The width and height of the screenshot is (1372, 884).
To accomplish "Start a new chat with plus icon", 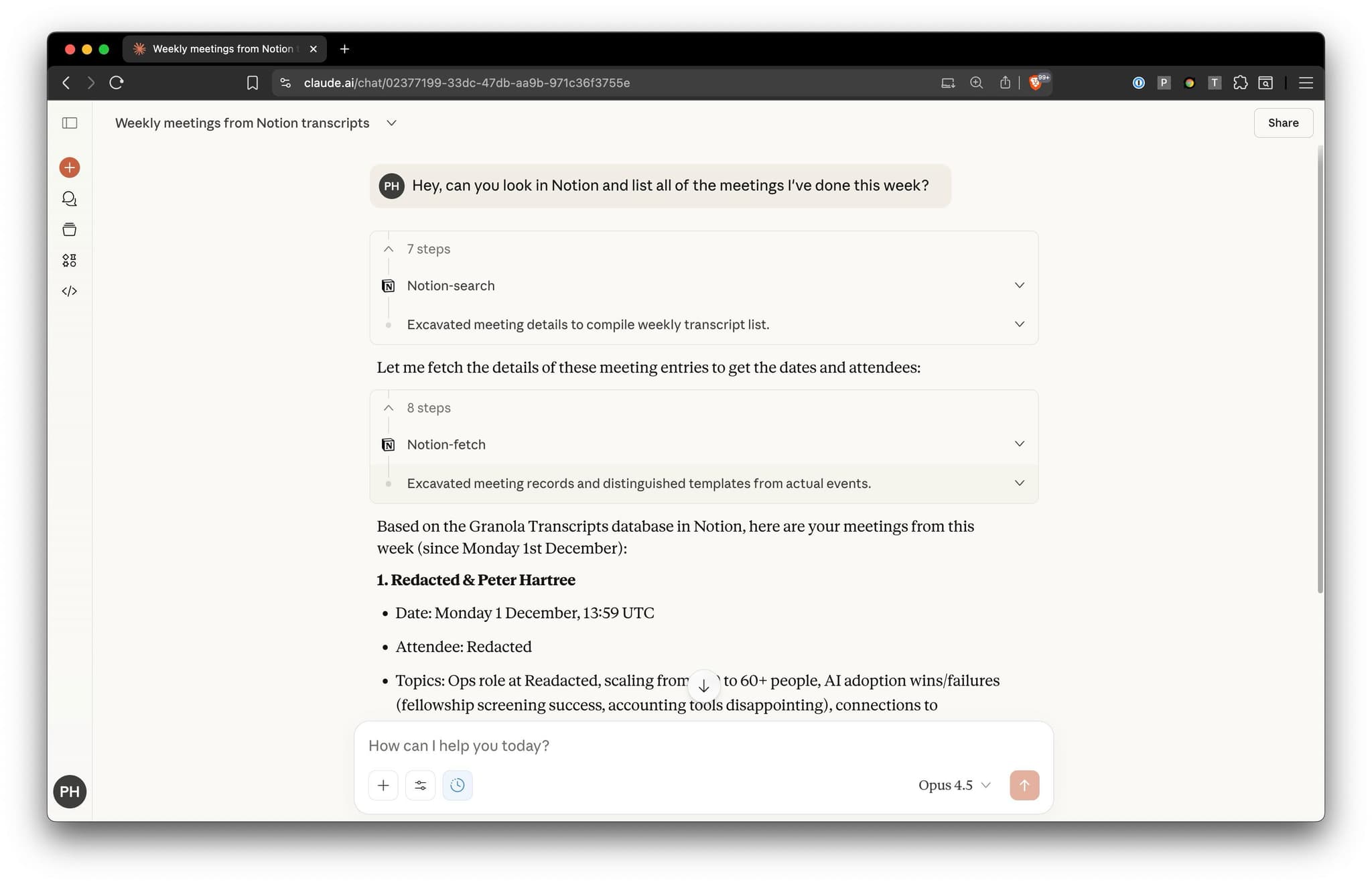I will pos(70,168).
